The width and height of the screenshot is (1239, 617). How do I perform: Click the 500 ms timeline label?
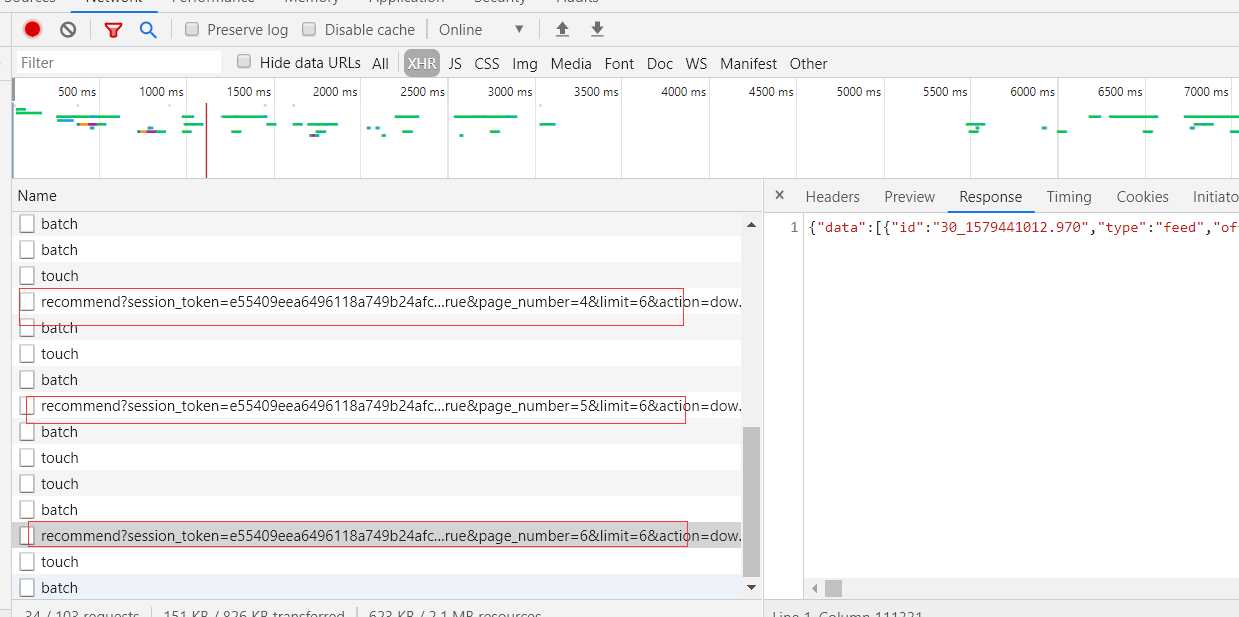coord(77,91)
